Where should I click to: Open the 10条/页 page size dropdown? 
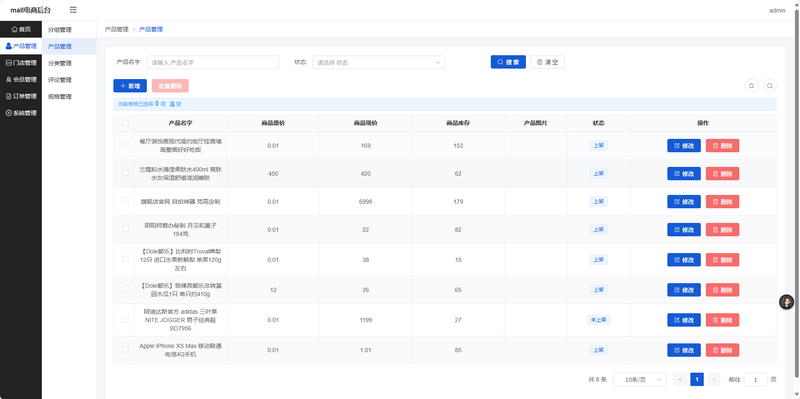click(640, 379)
